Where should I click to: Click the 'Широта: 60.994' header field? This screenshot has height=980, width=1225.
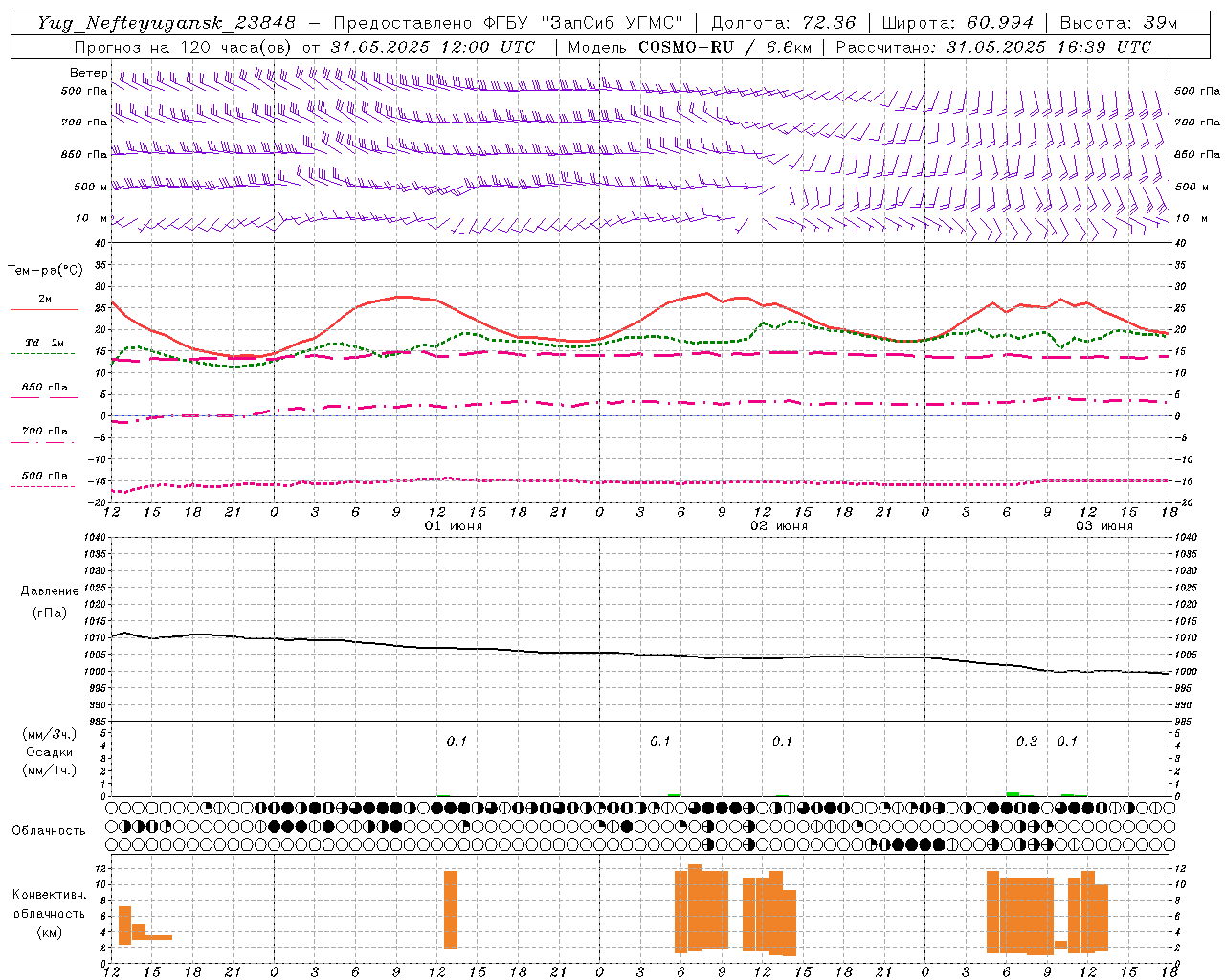[x=958, y=23]
